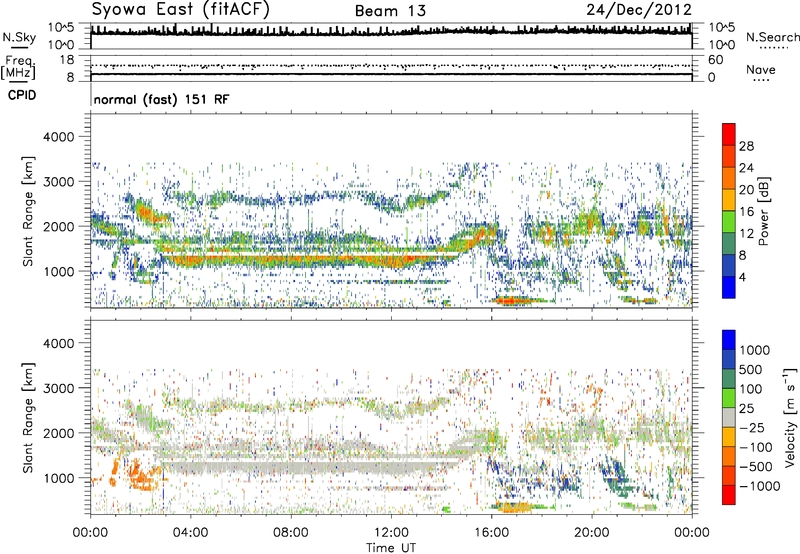800x554 pixels.
Task: Click the '20:00' time axis label
Action: coord(591,533)
